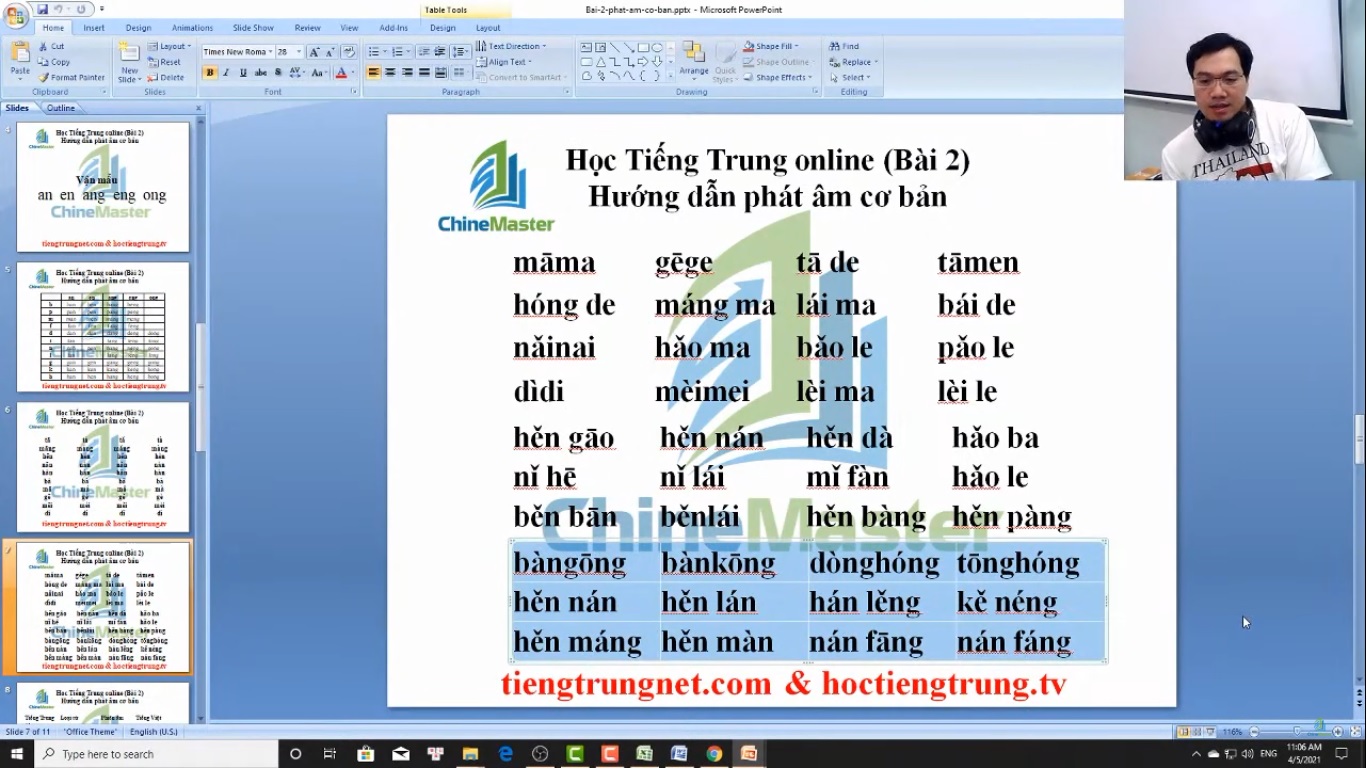Open the font size dropdown
The width and height of the screenshot is (1367, 776).
(298, 52)
